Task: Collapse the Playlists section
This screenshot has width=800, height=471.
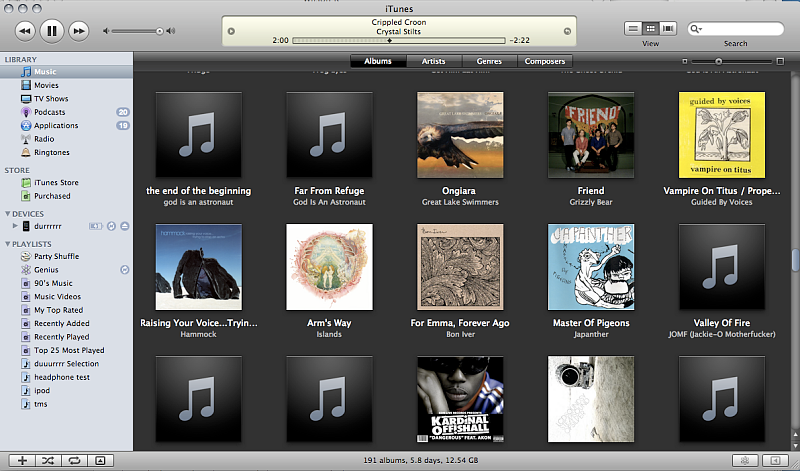Action: (x=8, y=244)
